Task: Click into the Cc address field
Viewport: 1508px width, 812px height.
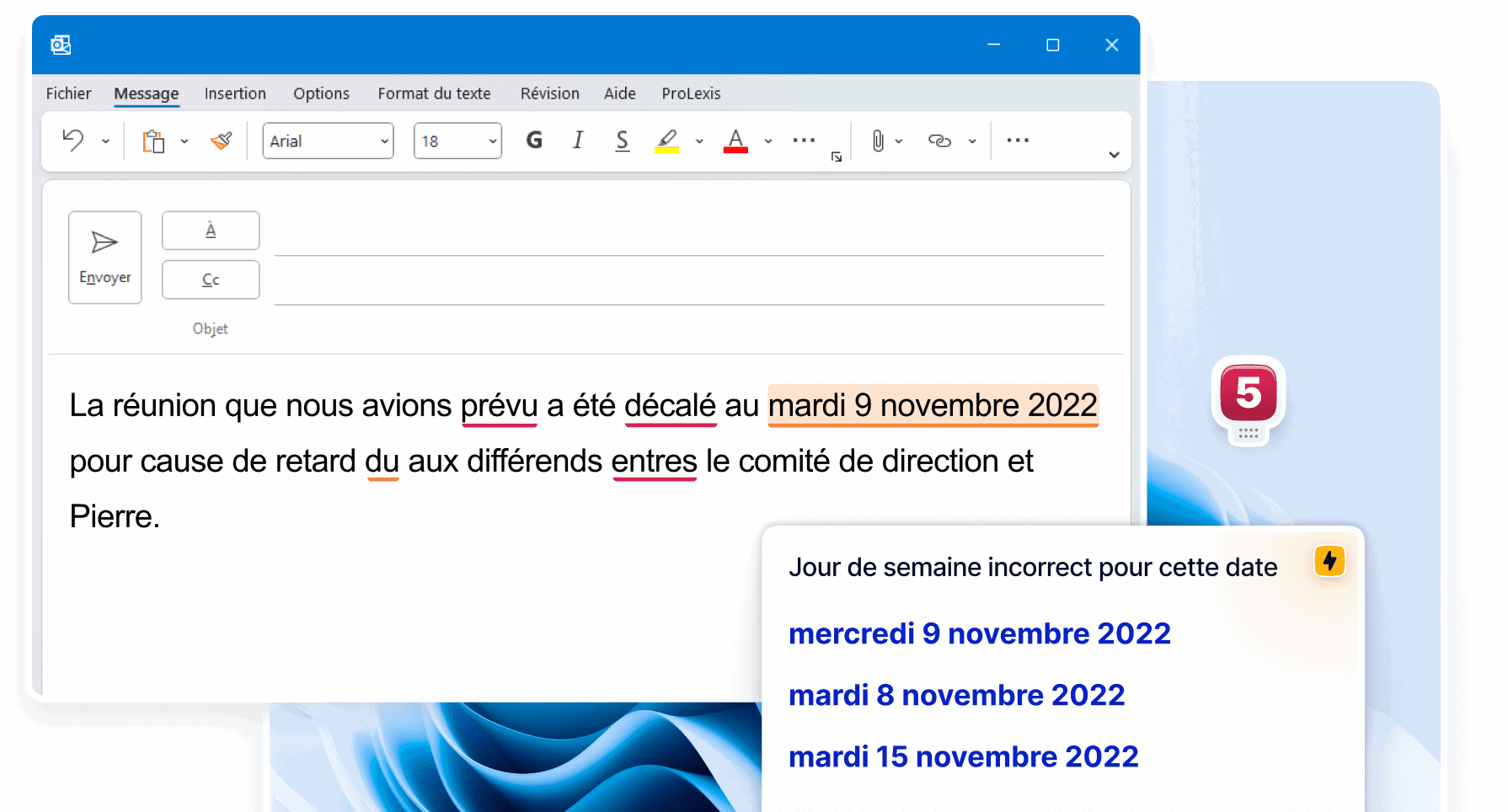Action: pos(689,284)
